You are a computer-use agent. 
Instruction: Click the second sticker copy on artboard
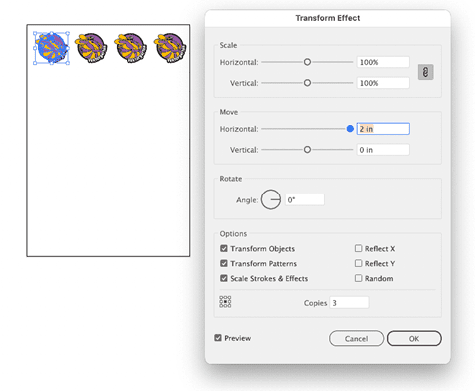click(91, 48)
